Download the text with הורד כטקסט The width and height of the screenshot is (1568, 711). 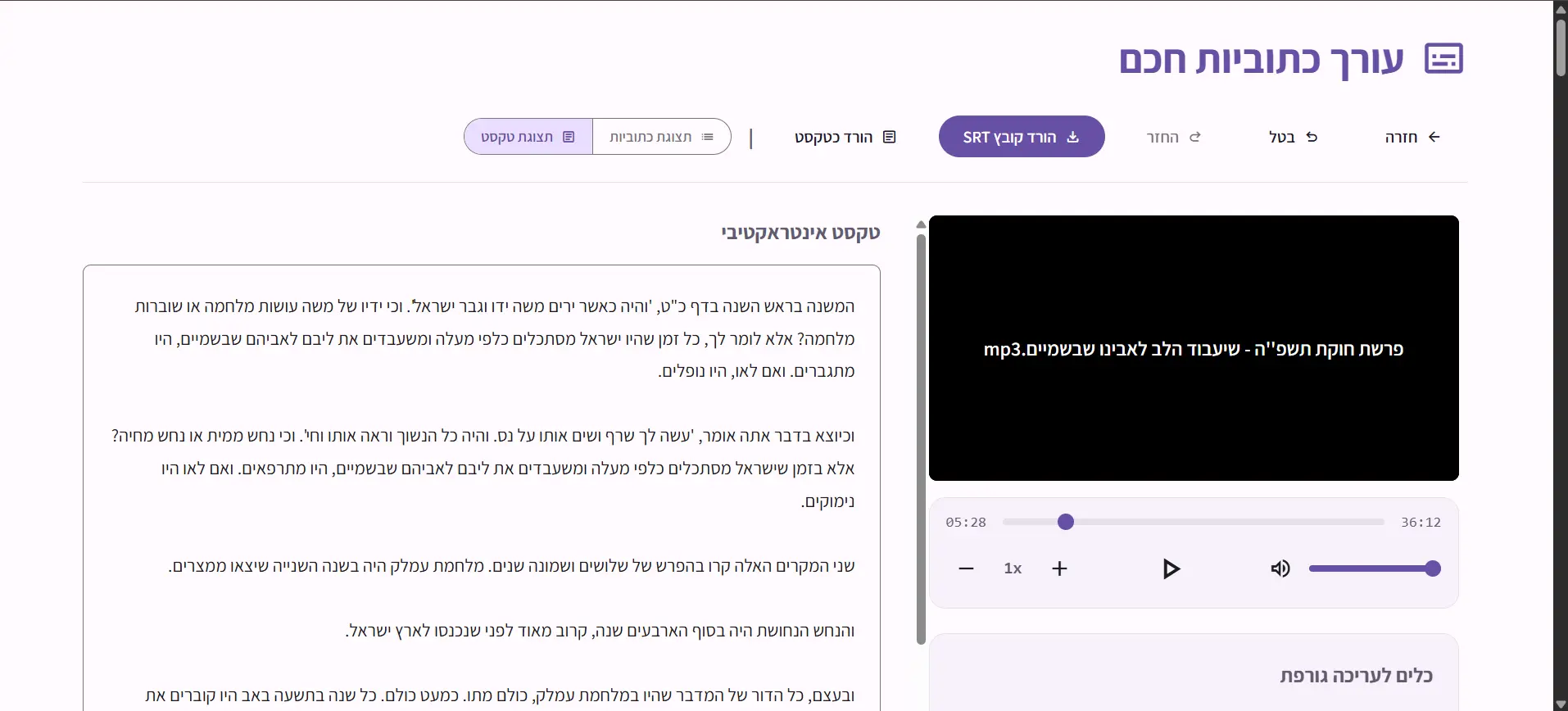tap(845, 137)
